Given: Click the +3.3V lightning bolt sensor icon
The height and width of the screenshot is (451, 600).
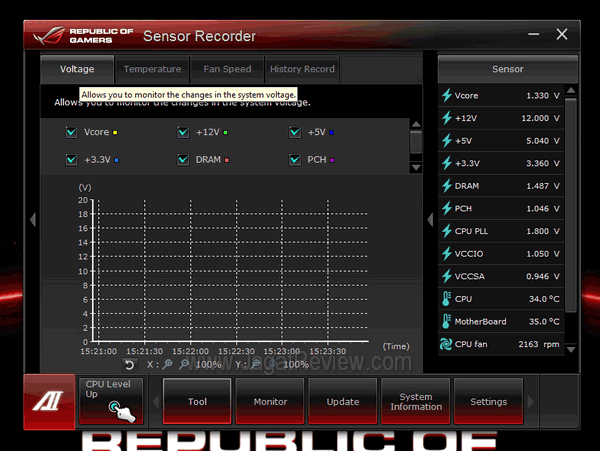Looking at the screenshot, I should click(447, 163).
